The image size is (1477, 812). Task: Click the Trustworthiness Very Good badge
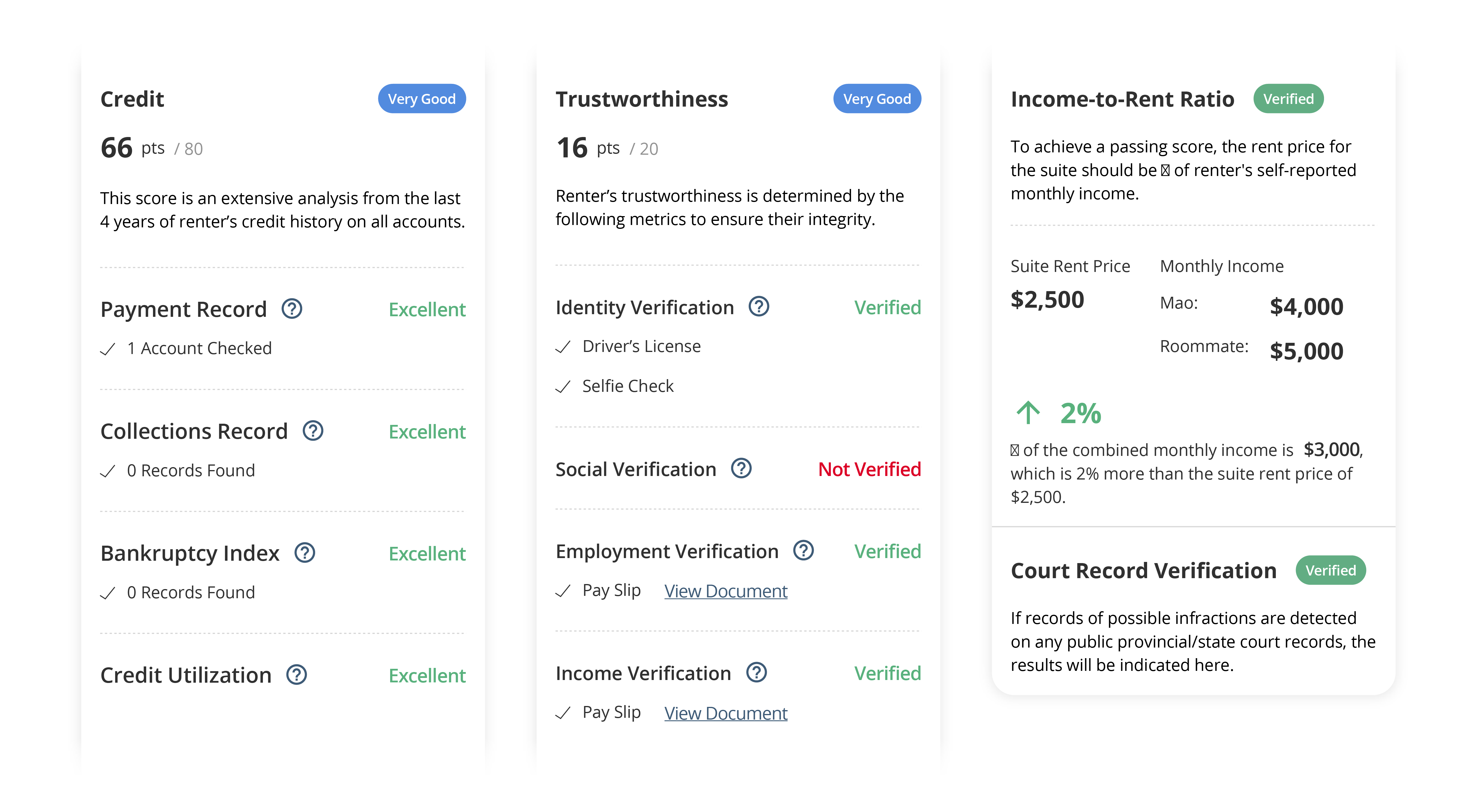pos(877,99)
